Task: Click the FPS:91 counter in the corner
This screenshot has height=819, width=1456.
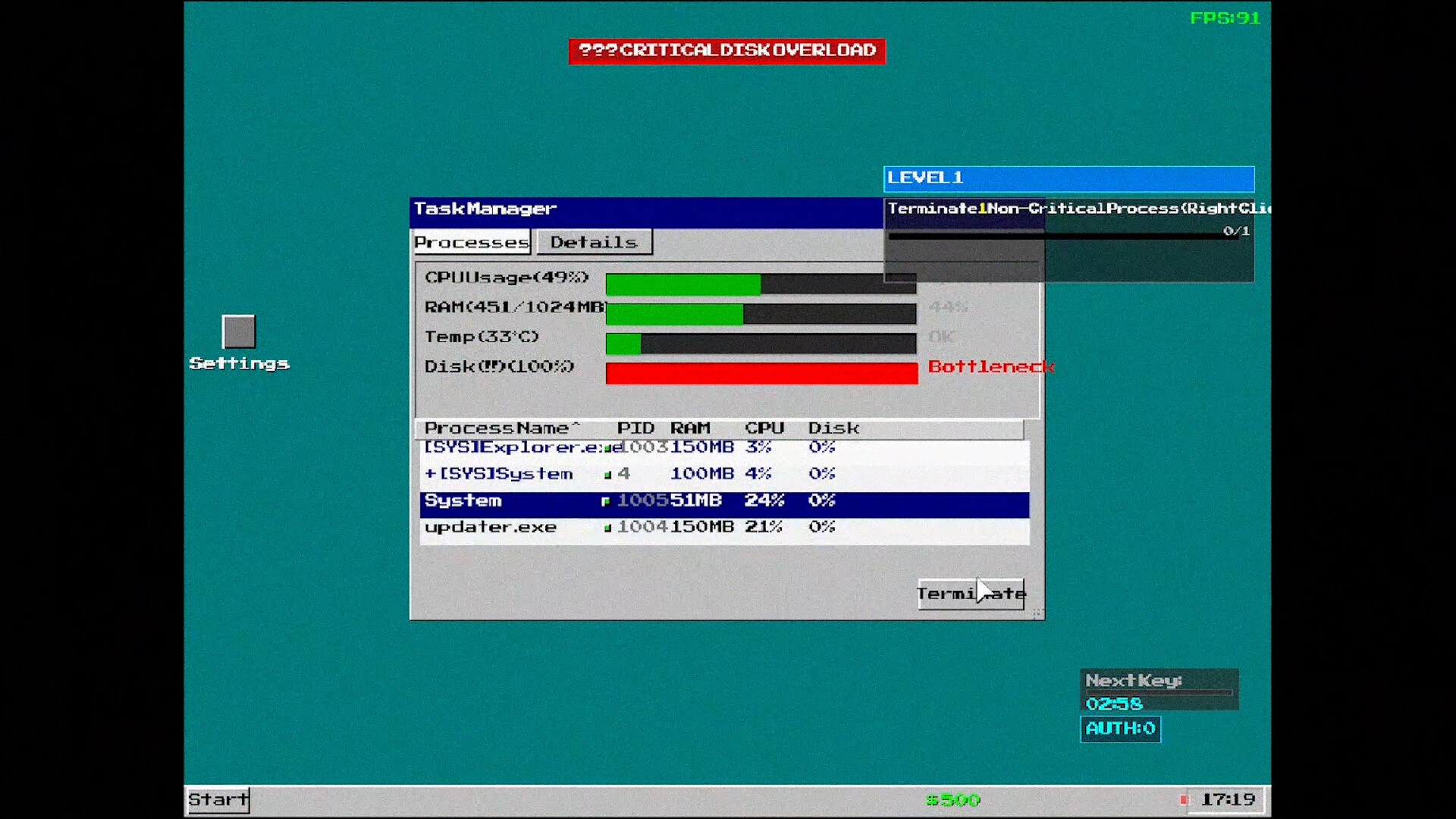Action: (1225, 18)
